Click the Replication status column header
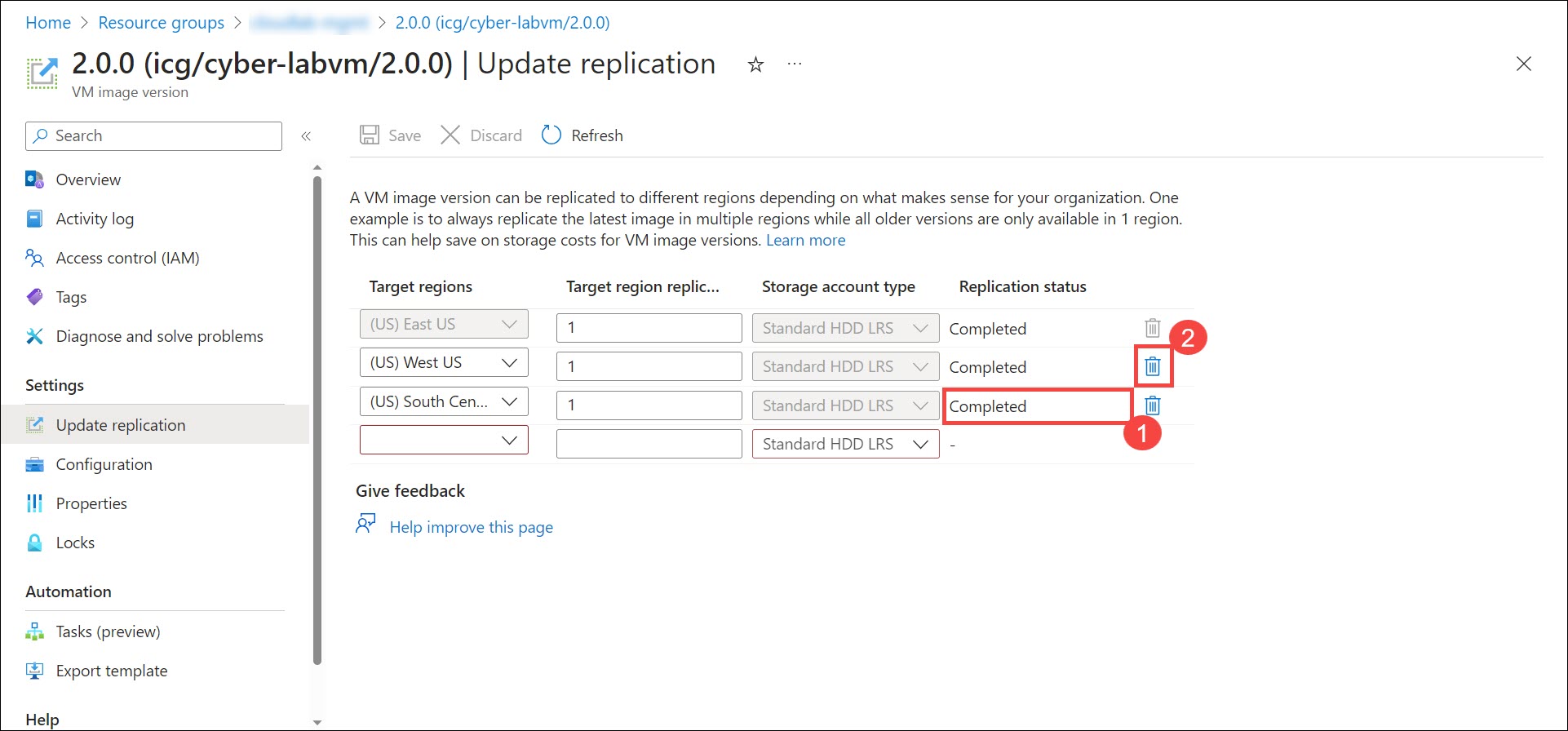 (1022, 286)
